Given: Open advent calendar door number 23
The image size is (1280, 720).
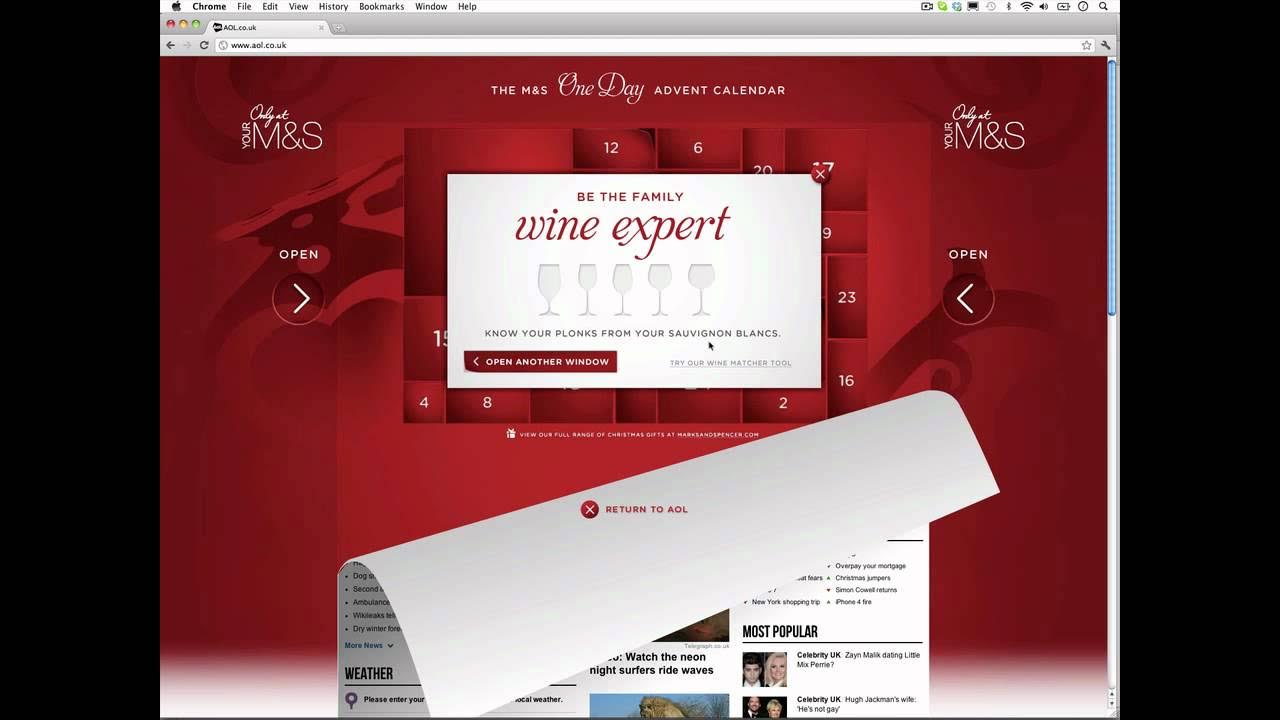Looking at the screenshot, I should [x=847, y=297].
